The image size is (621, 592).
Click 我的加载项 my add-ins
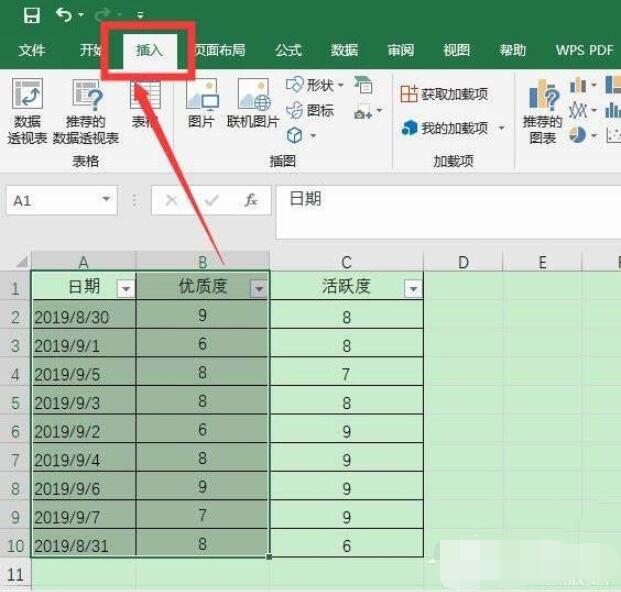point(445,128)
